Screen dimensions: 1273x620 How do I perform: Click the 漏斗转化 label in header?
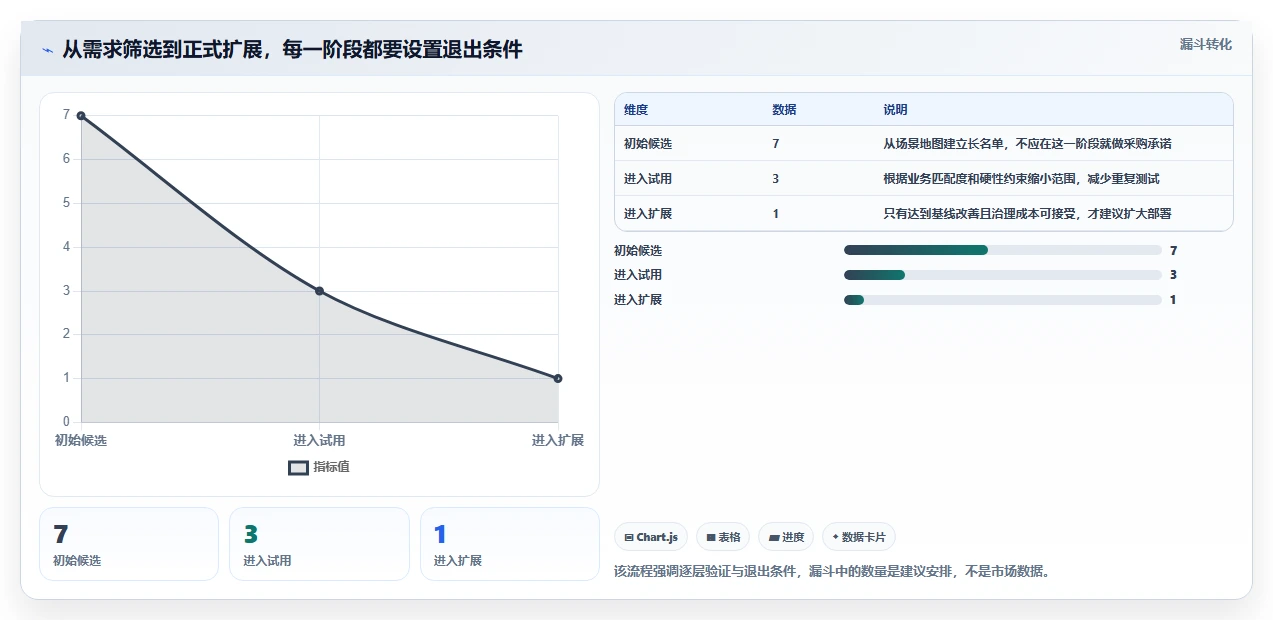pos(1205,45)
